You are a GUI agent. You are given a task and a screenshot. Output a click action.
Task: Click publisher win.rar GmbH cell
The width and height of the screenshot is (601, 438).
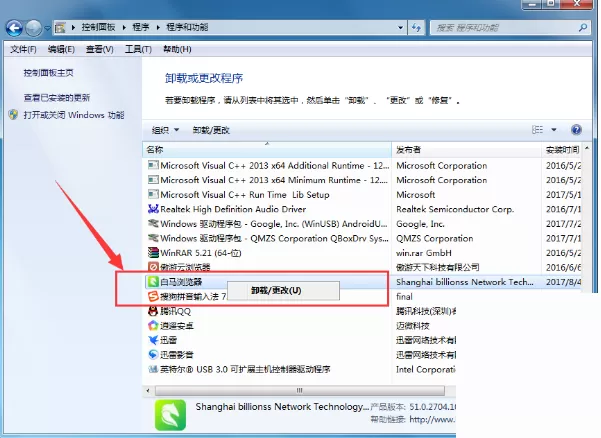pyautogui.click(x=424, y=253)
